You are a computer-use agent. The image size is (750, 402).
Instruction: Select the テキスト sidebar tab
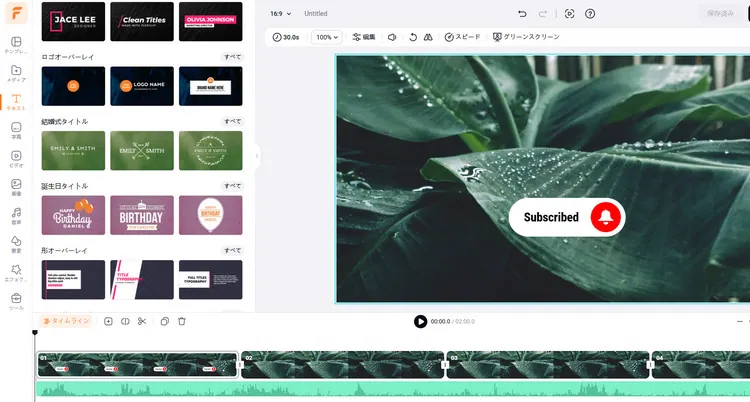(x=16, y=102)
